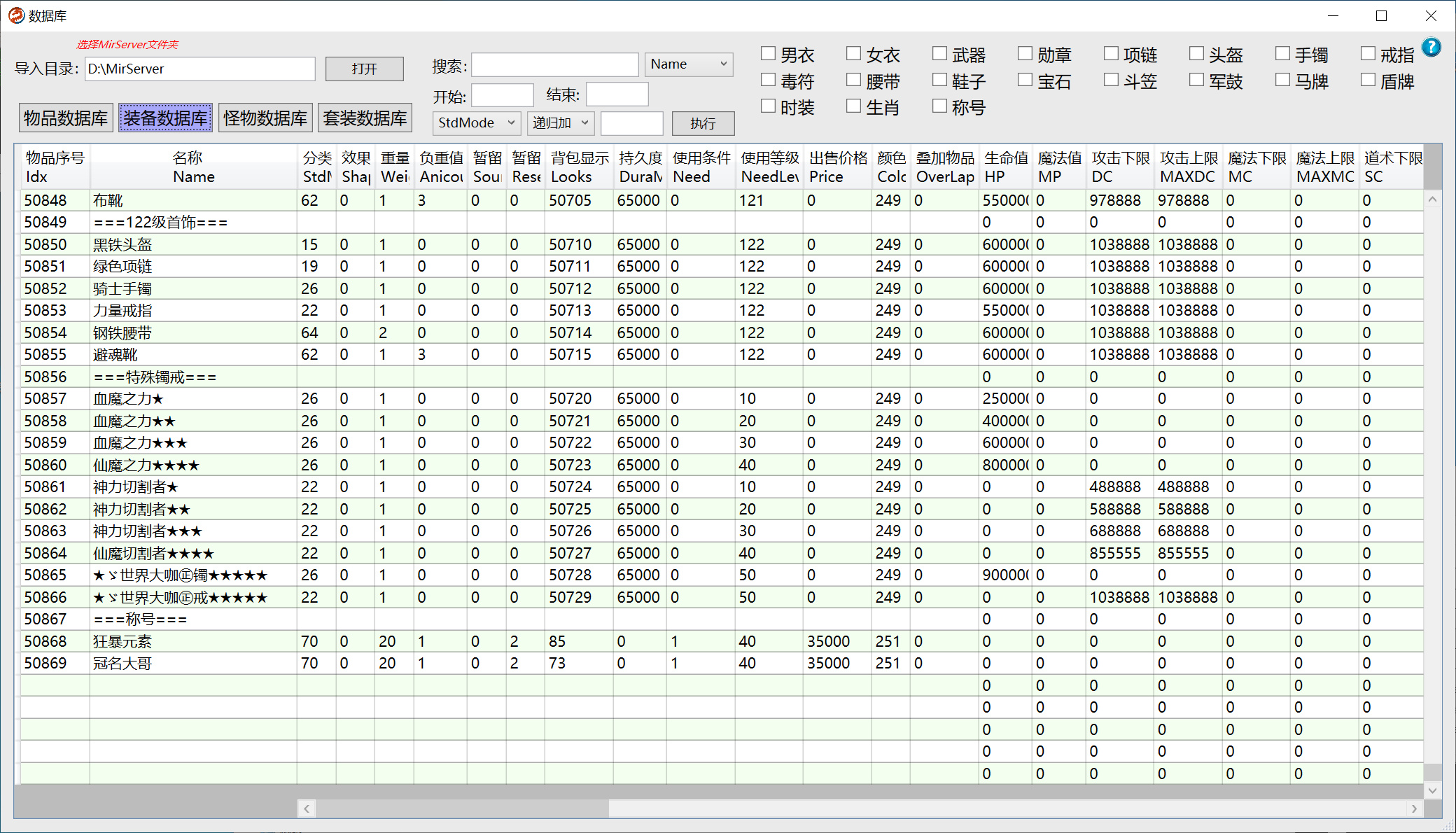Click the 开始 range input

click(x=502, y=94)
